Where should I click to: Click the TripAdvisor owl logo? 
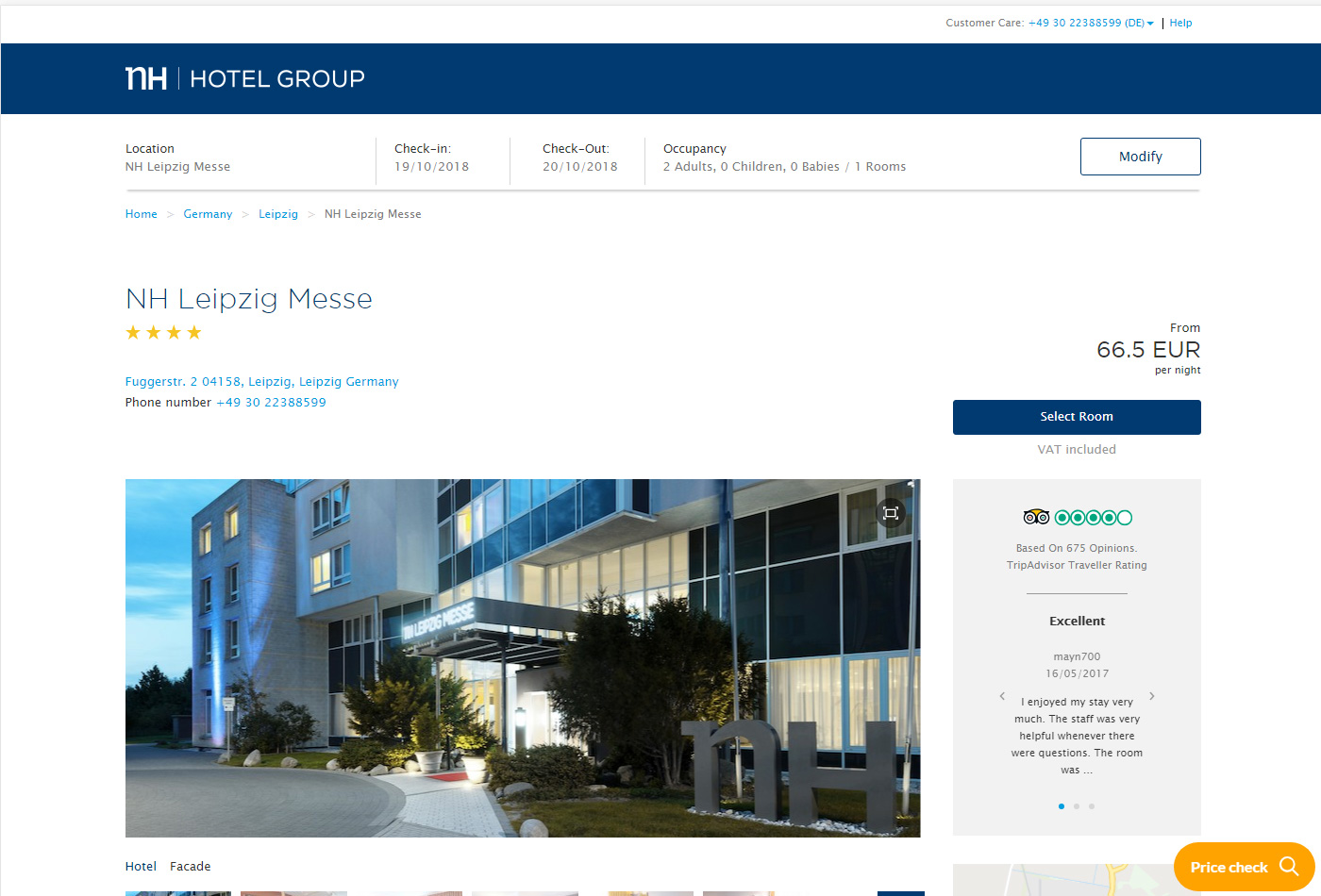1036,517
